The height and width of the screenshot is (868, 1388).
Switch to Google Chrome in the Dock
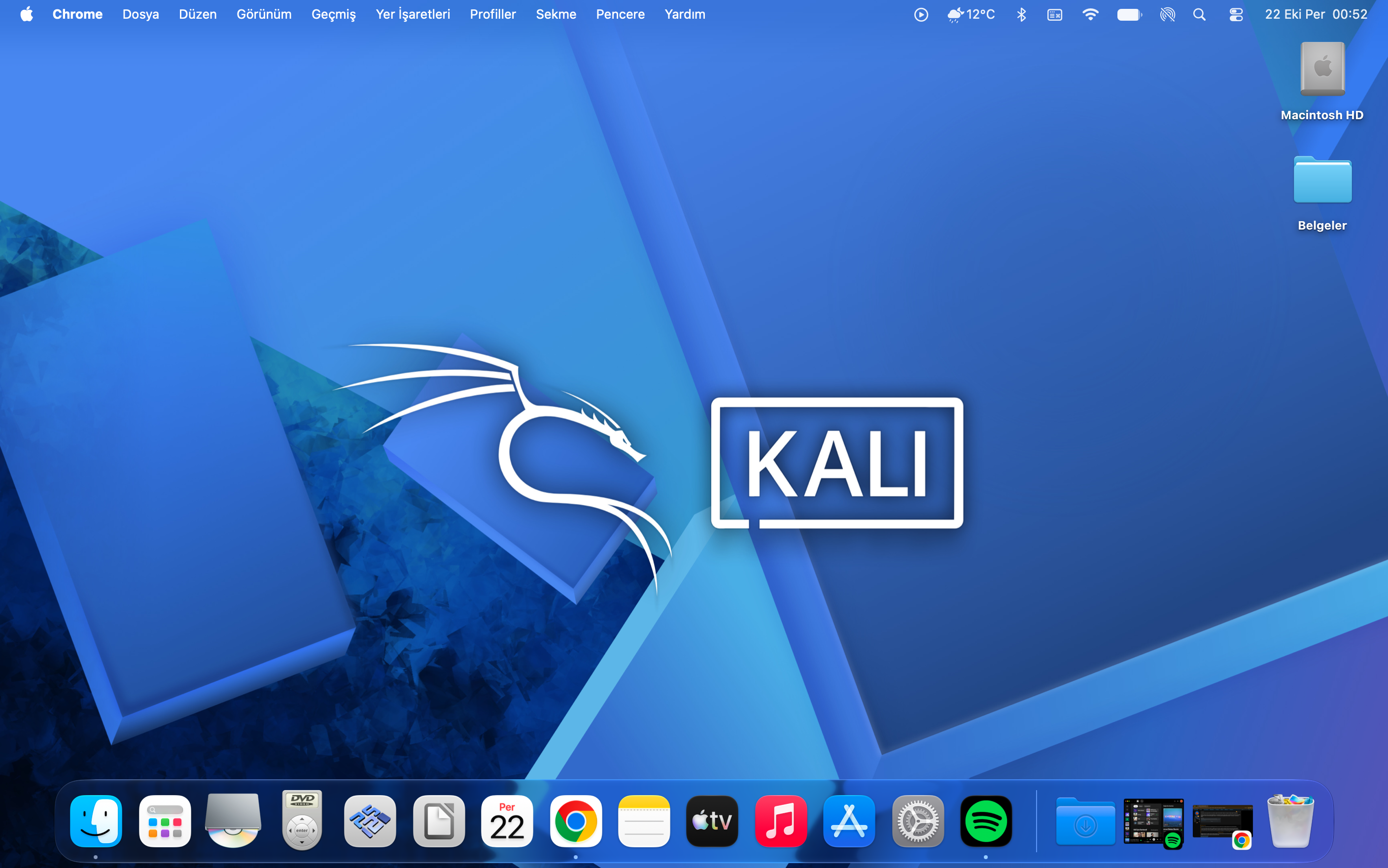click(x=575, y=821)
